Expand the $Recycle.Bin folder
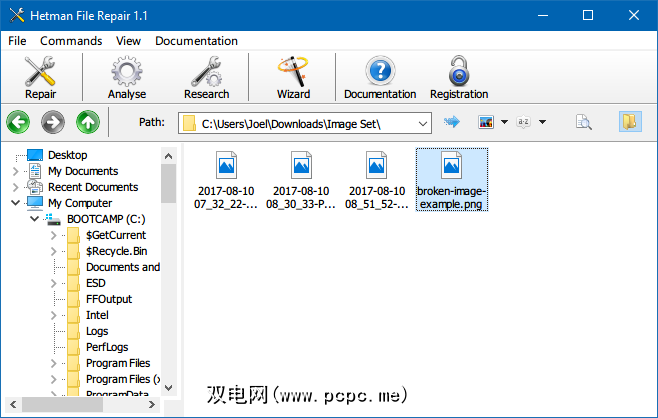 coord(53,251)
